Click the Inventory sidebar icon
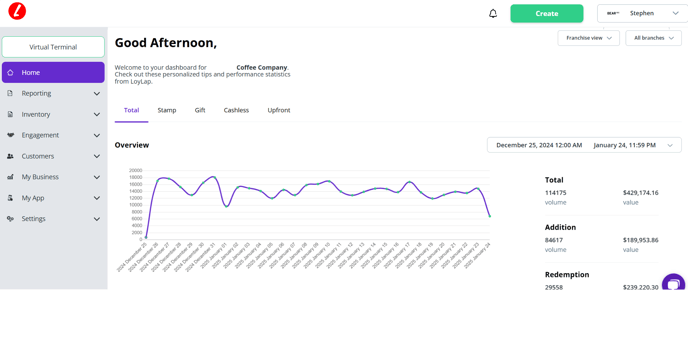 [x=10, y=114]
